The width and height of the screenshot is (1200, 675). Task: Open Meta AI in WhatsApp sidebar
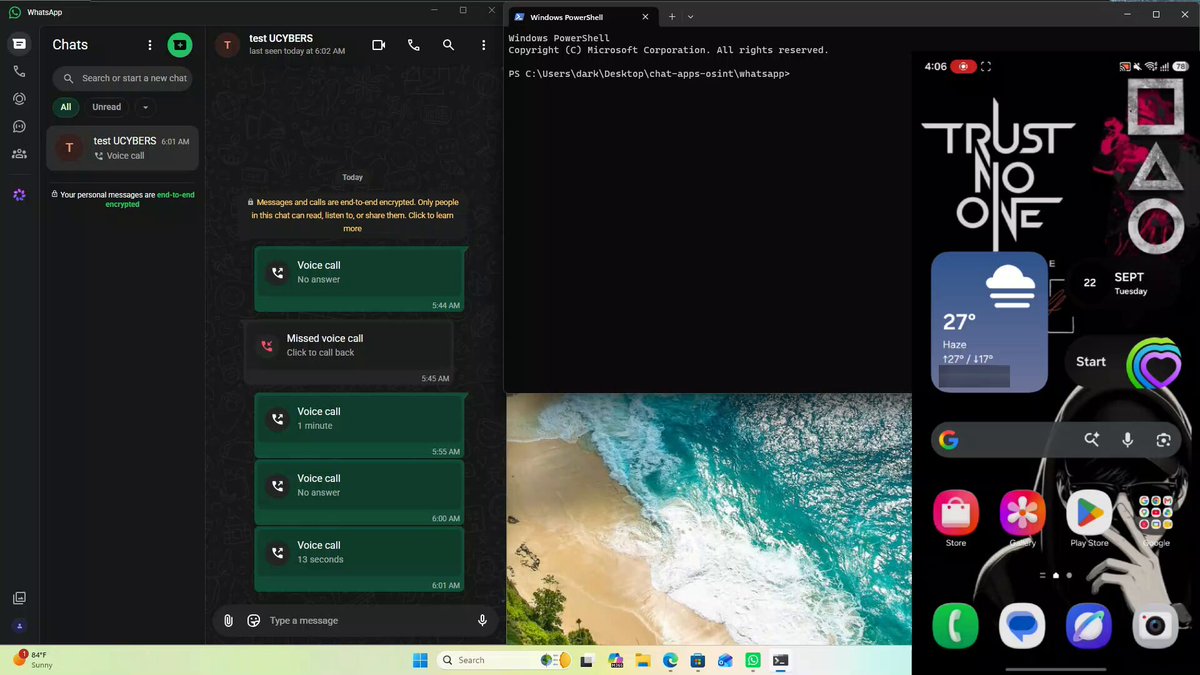point(19,194)
